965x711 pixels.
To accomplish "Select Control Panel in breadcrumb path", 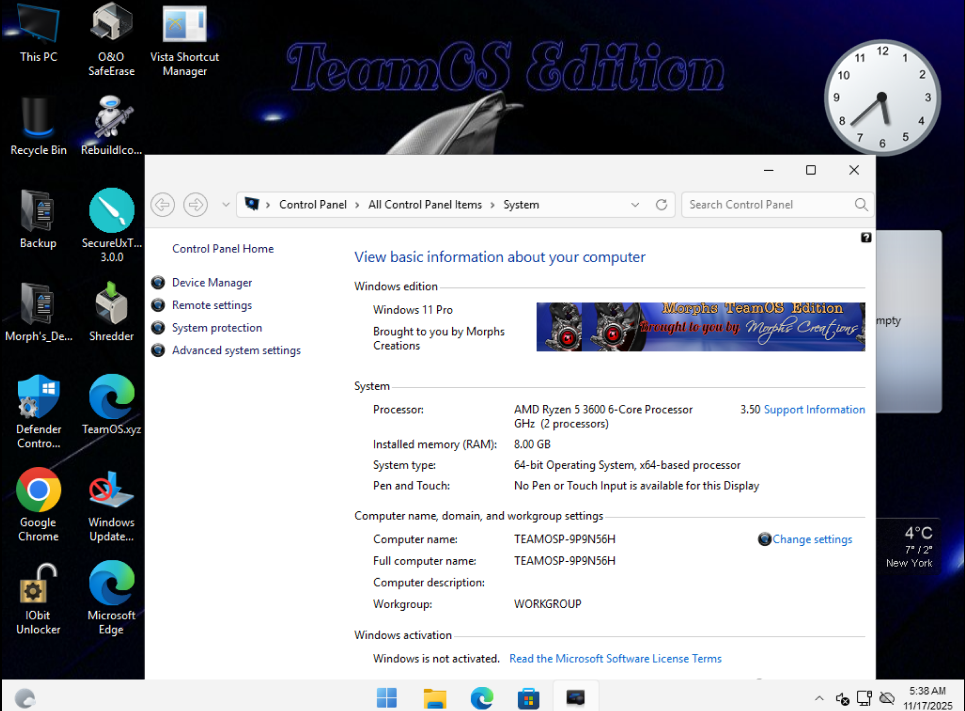I will click(312, 205).
